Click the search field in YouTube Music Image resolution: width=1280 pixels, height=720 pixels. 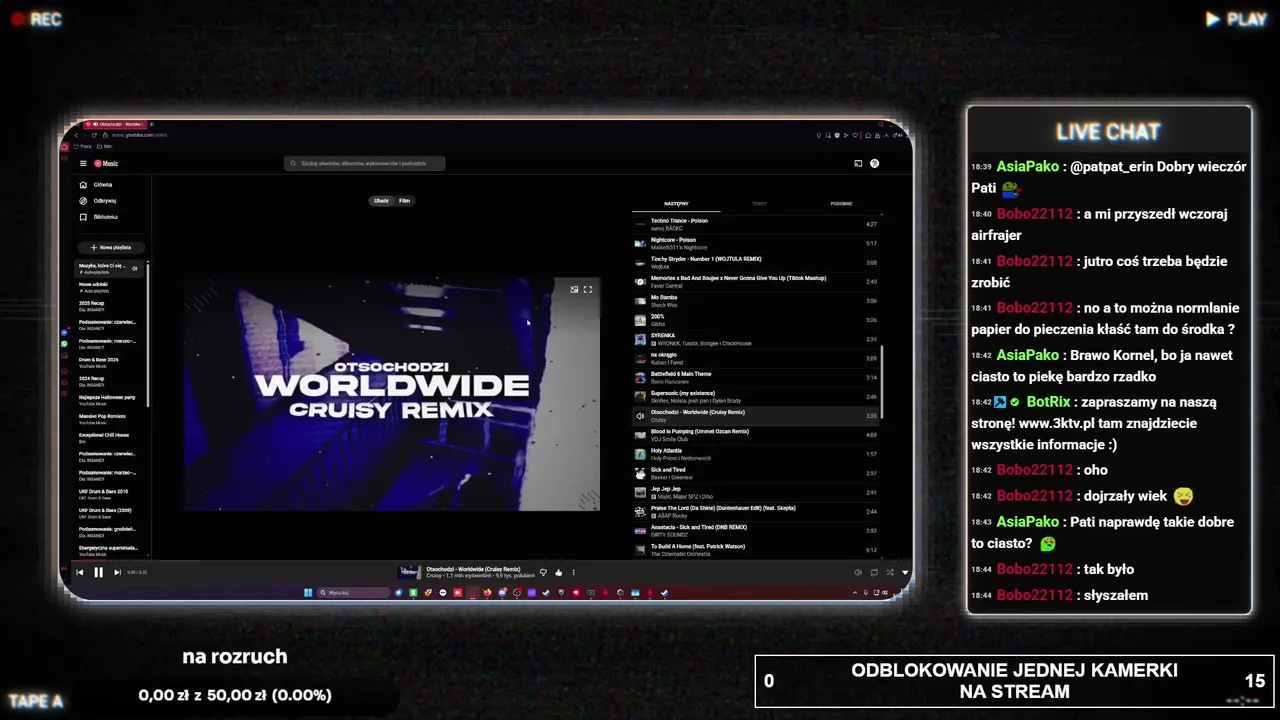[x=364, y=163]
